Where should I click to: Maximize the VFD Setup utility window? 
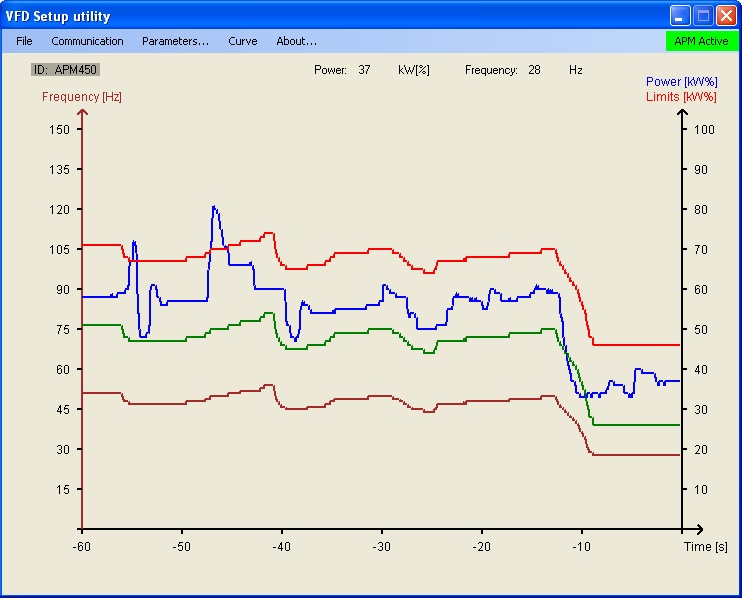click(703, 16)
